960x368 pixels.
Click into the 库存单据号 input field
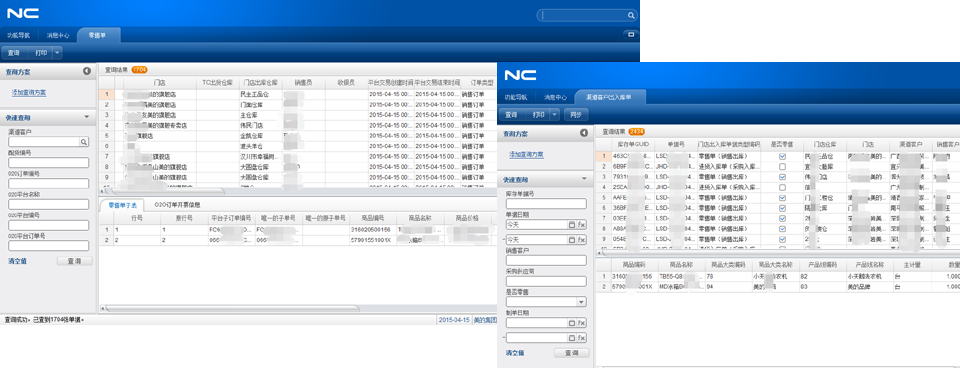[x=546, y=204]
